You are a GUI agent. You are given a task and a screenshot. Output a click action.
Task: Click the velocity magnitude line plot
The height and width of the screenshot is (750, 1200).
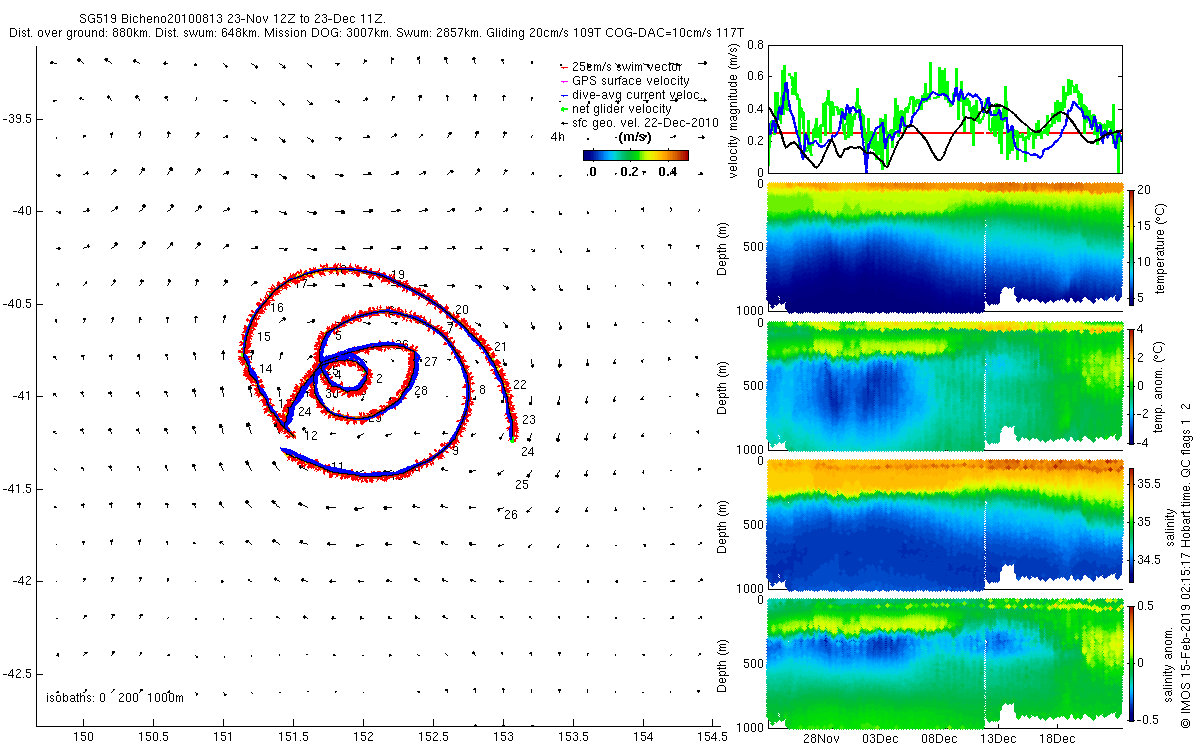(945, 108)
